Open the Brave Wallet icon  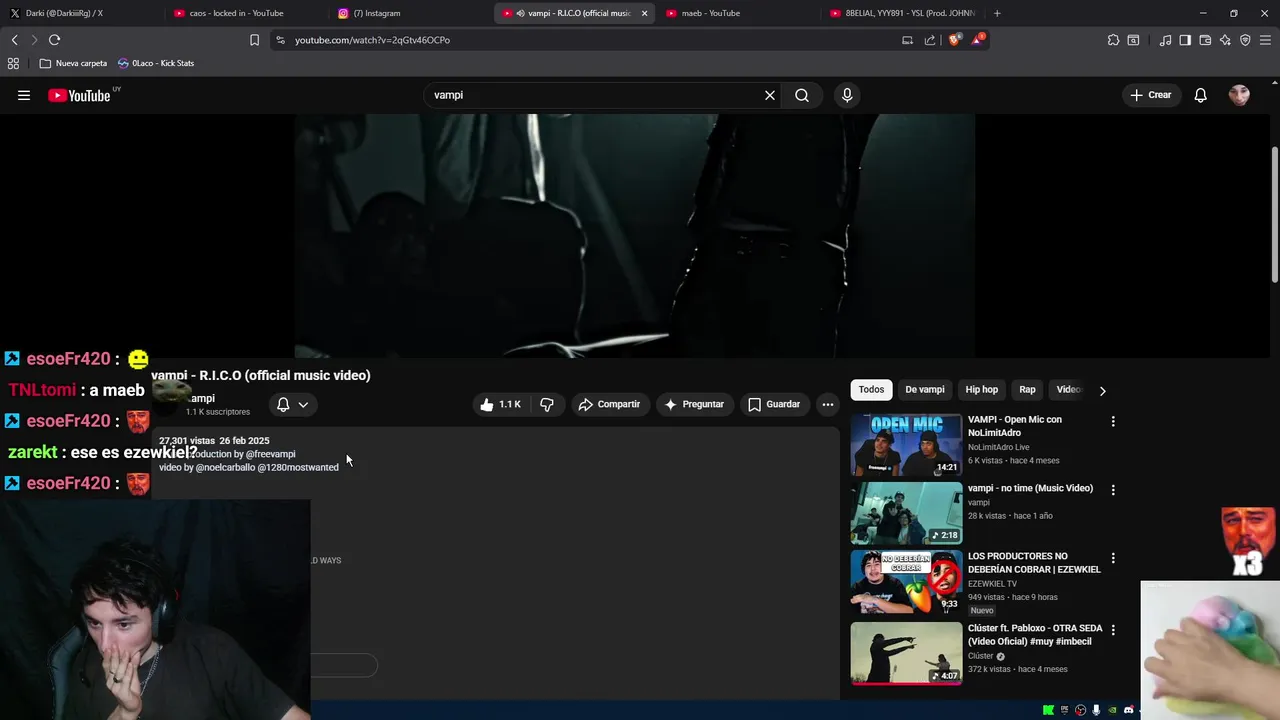1205,40
